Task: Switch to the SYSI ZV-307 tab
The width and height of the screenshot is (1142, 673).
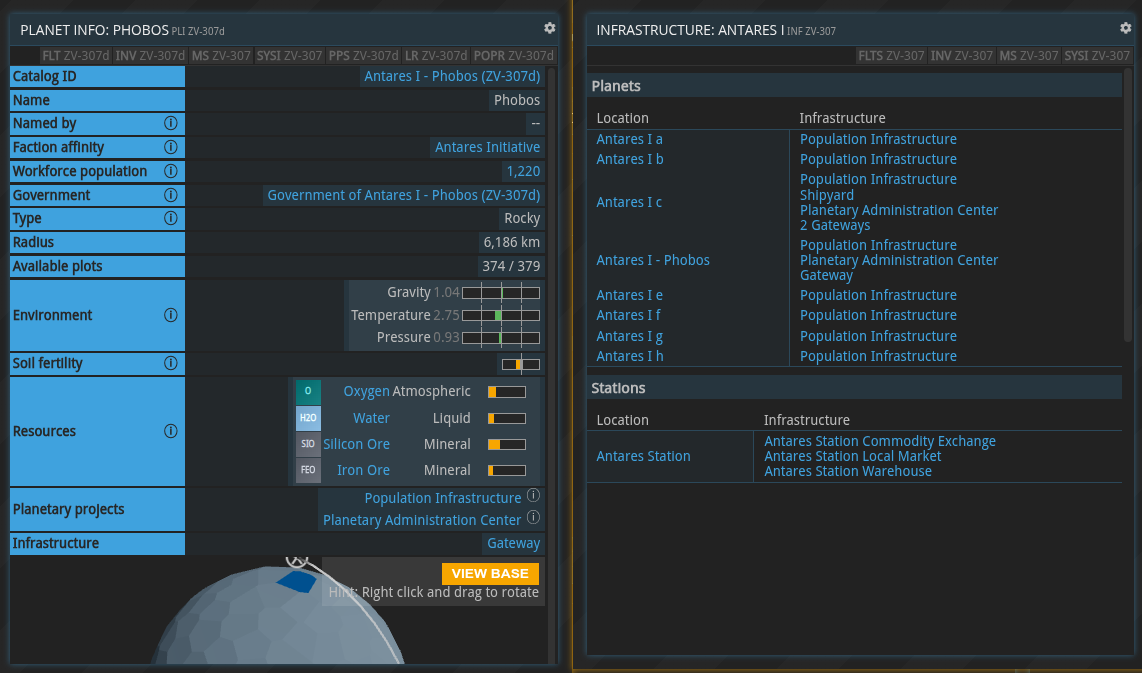Action: tap(289, 56)
